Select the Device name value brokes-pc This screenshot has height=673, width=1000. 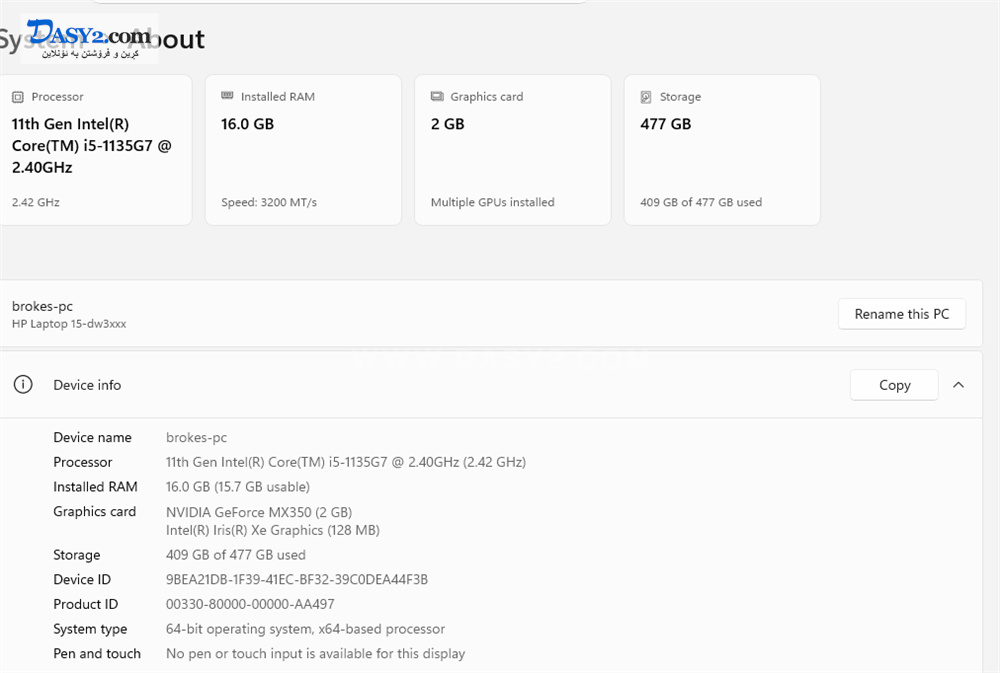click(x=196, y=438)
